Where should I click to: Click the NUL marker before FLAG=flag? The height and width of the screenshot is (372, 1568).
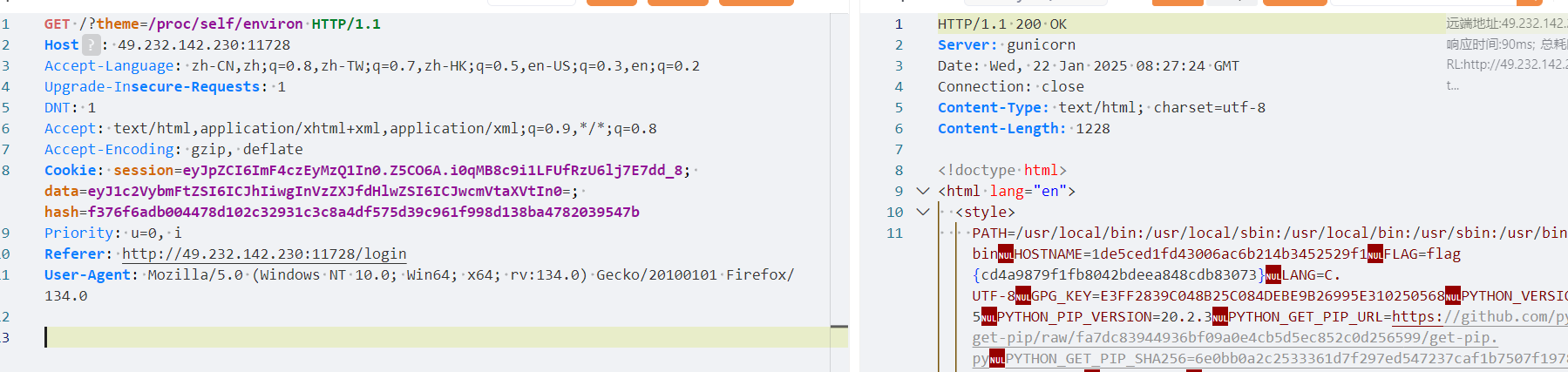(1375, 254)
